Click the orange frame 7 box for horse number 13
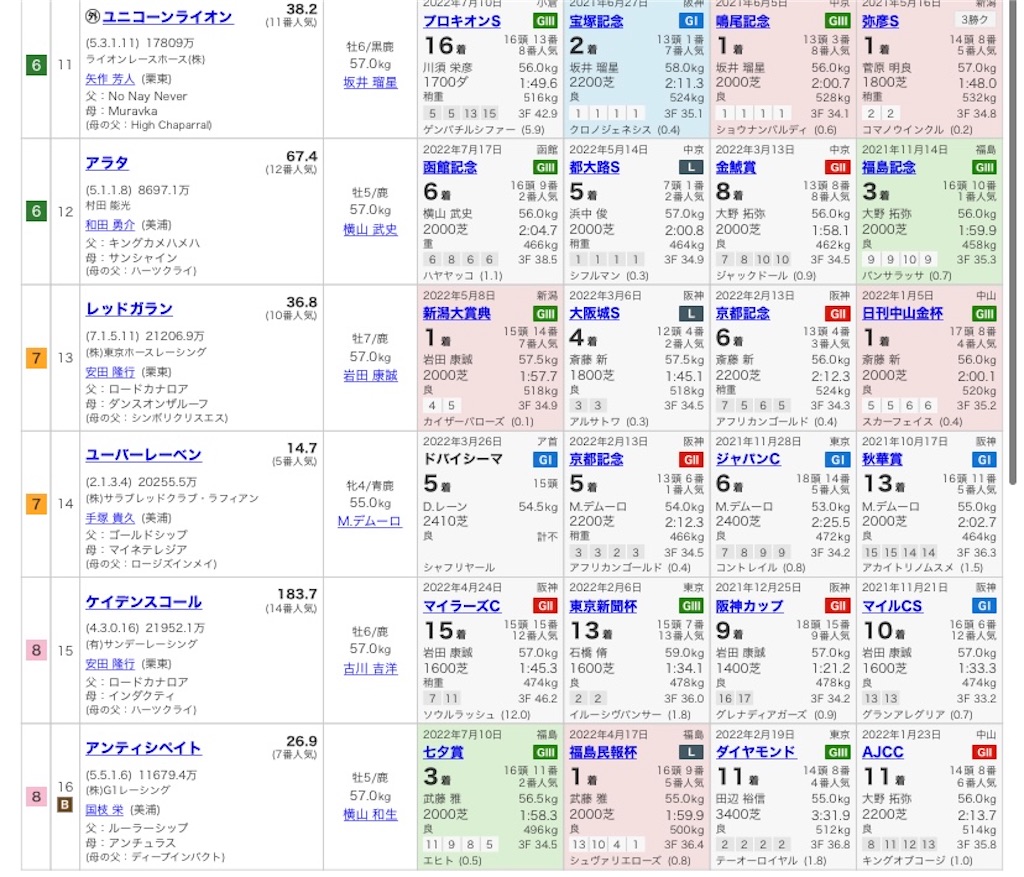The width and height of the screenshot is (1024, 877). pyautogui.click(x=36, y=358)
